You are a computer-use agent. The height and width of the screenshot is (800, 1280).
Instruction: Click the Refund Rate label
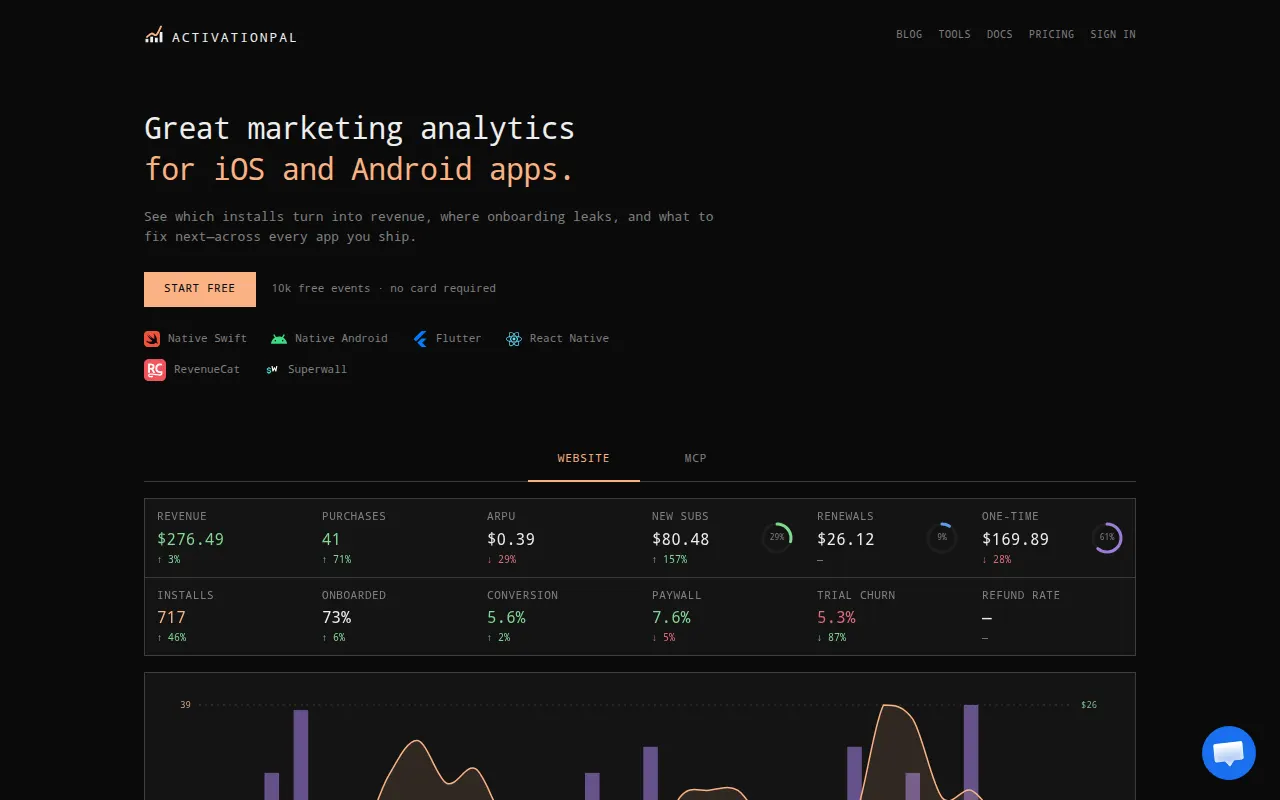coord(1021,595)
